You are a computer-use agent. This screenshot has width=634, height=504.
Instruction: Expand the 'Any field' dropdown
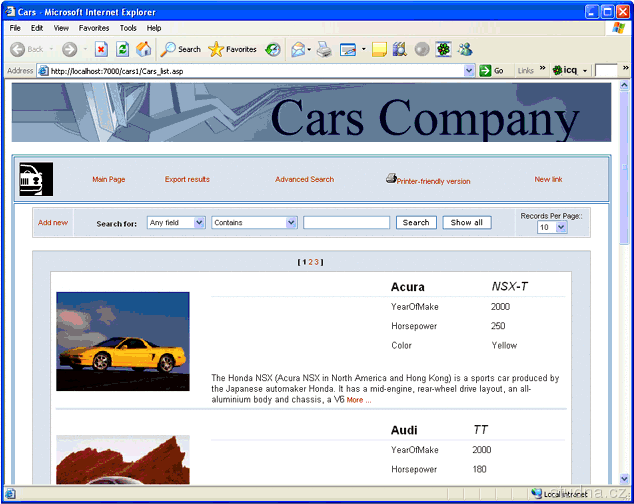pyautogui.click(x=176, y=223)
